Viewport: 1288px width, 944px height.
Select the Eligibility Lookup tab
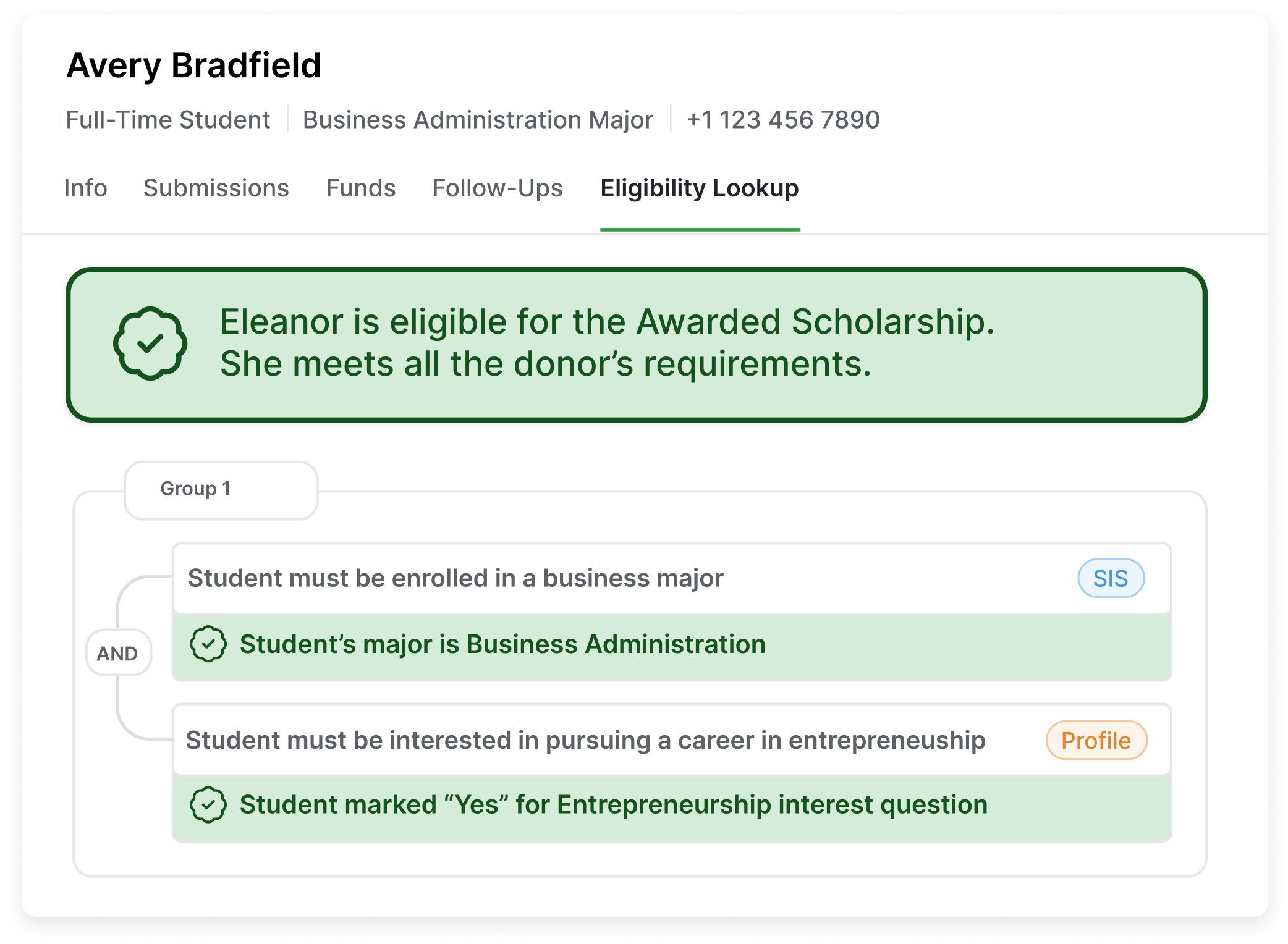pyautogui.click(x=700, y=188)
